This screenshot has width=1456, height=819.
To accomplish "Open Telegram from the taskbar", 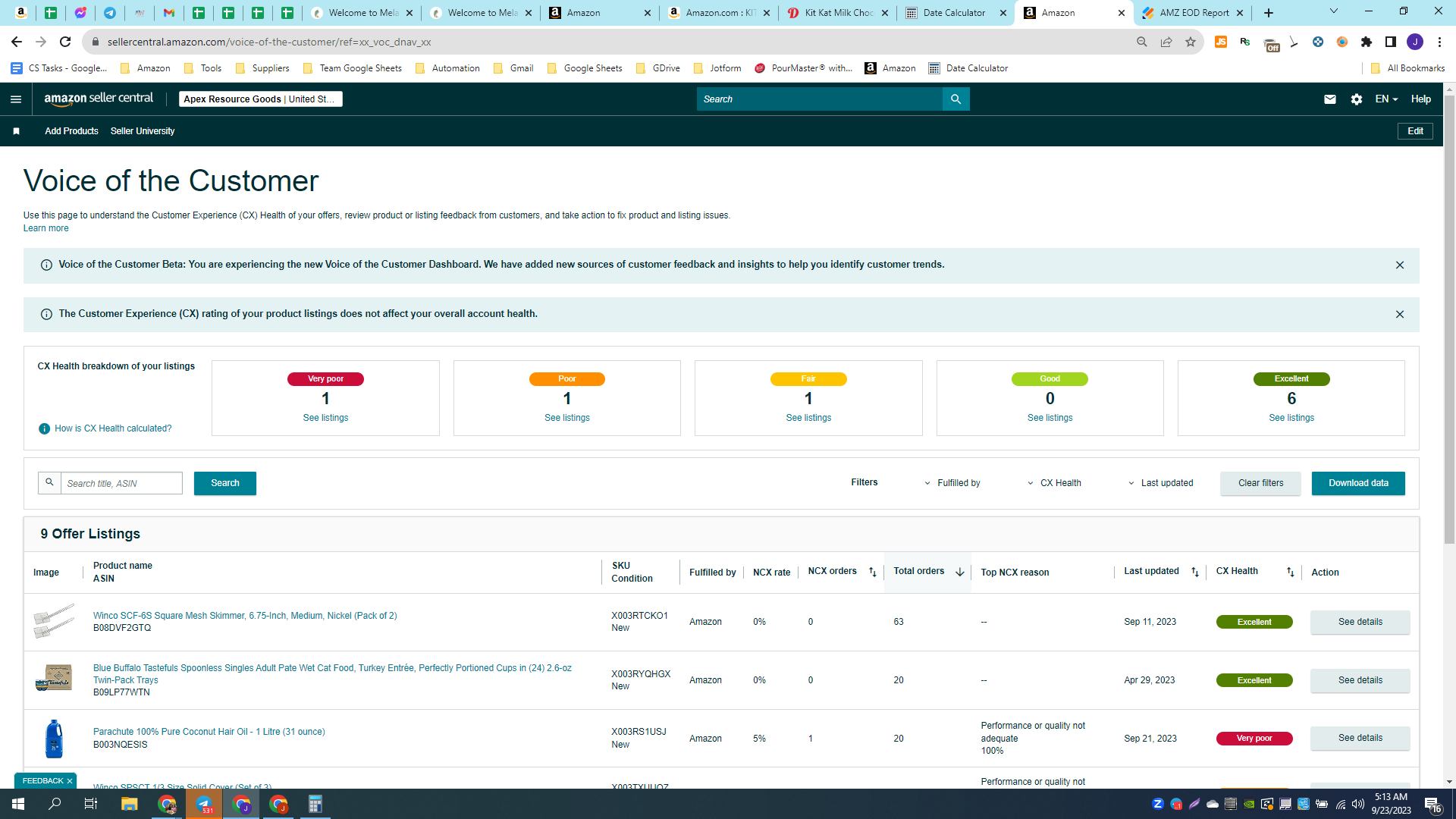I will pyautogui.click(x=204, y=804).
